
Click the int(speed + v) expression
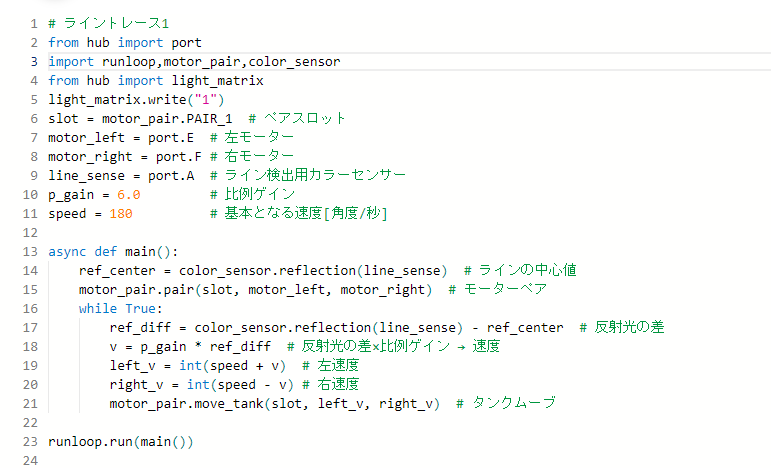(232, 366)
